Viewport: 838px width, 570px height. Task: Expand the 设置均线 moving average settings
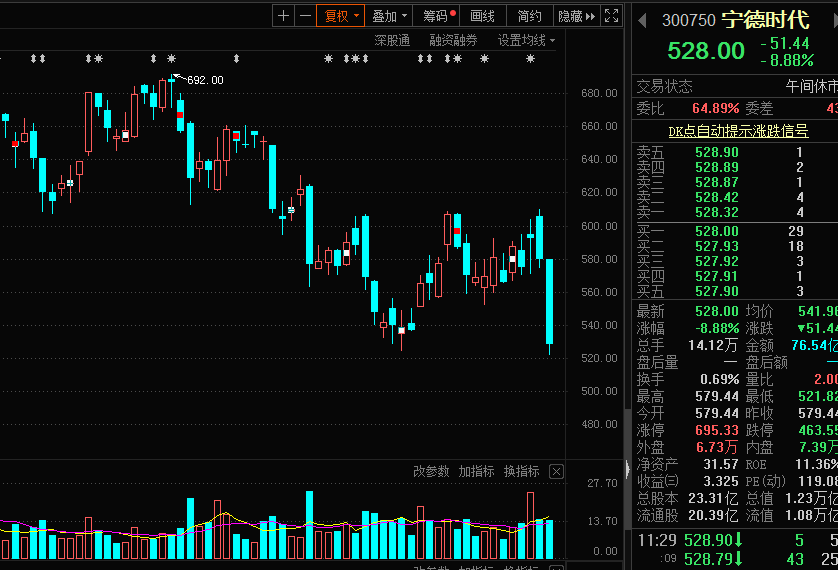pos(526,40)
